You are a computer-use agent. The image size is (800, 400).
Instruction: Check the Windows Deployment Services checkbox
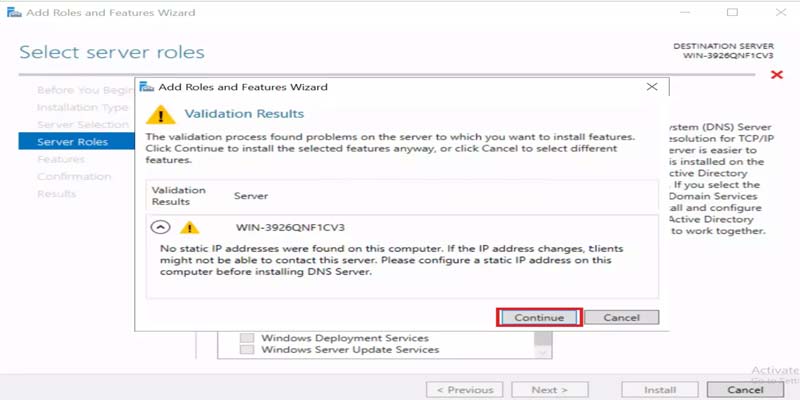pyautogui.click(x=247, y=338)
